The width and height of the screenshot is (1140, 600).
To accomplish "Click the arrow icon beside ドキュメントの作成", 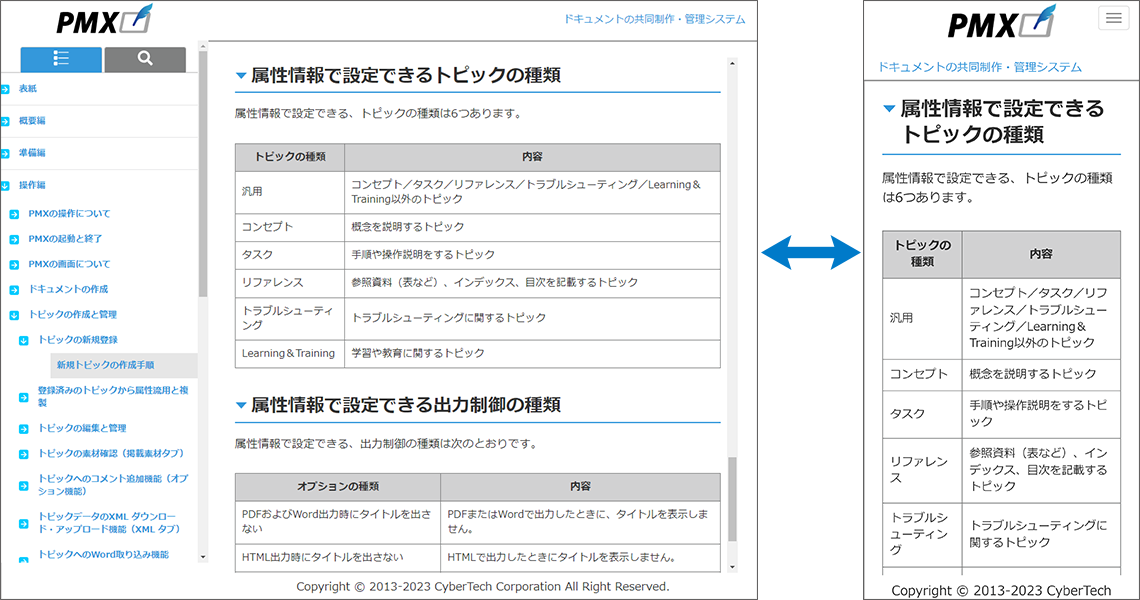I will pos(14,290).
